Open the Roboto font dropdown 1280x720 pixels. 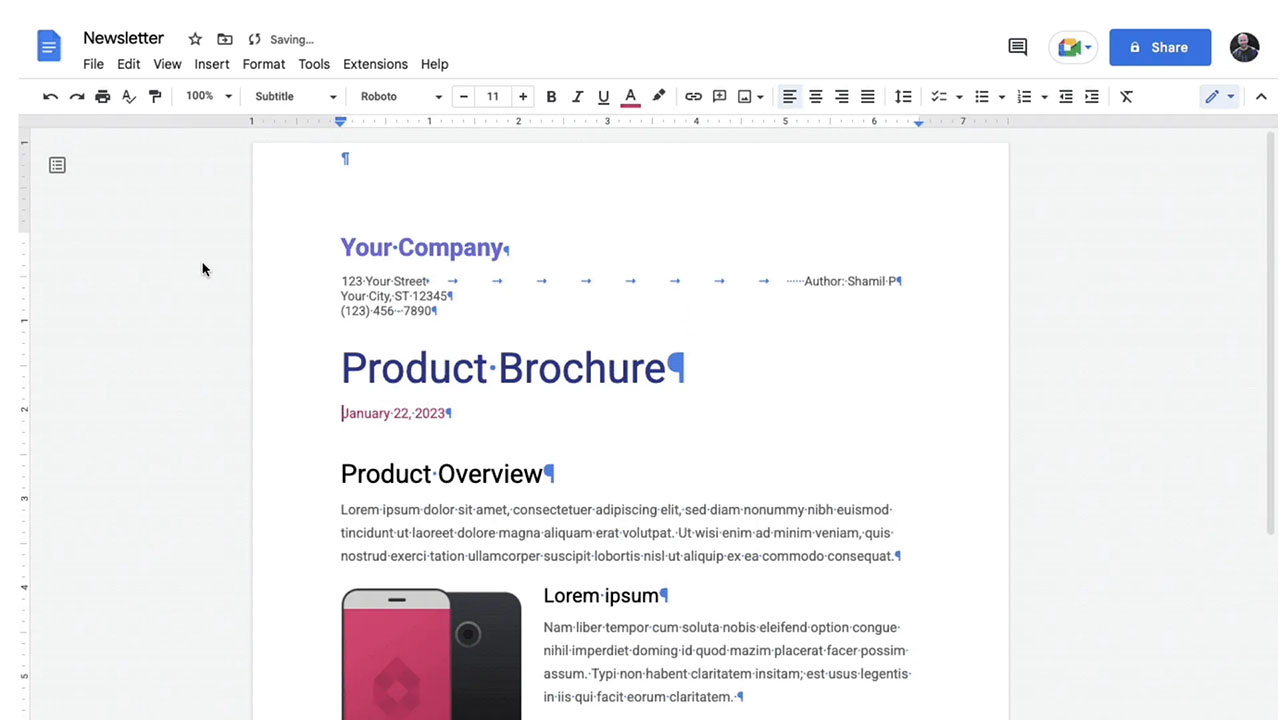401,97
